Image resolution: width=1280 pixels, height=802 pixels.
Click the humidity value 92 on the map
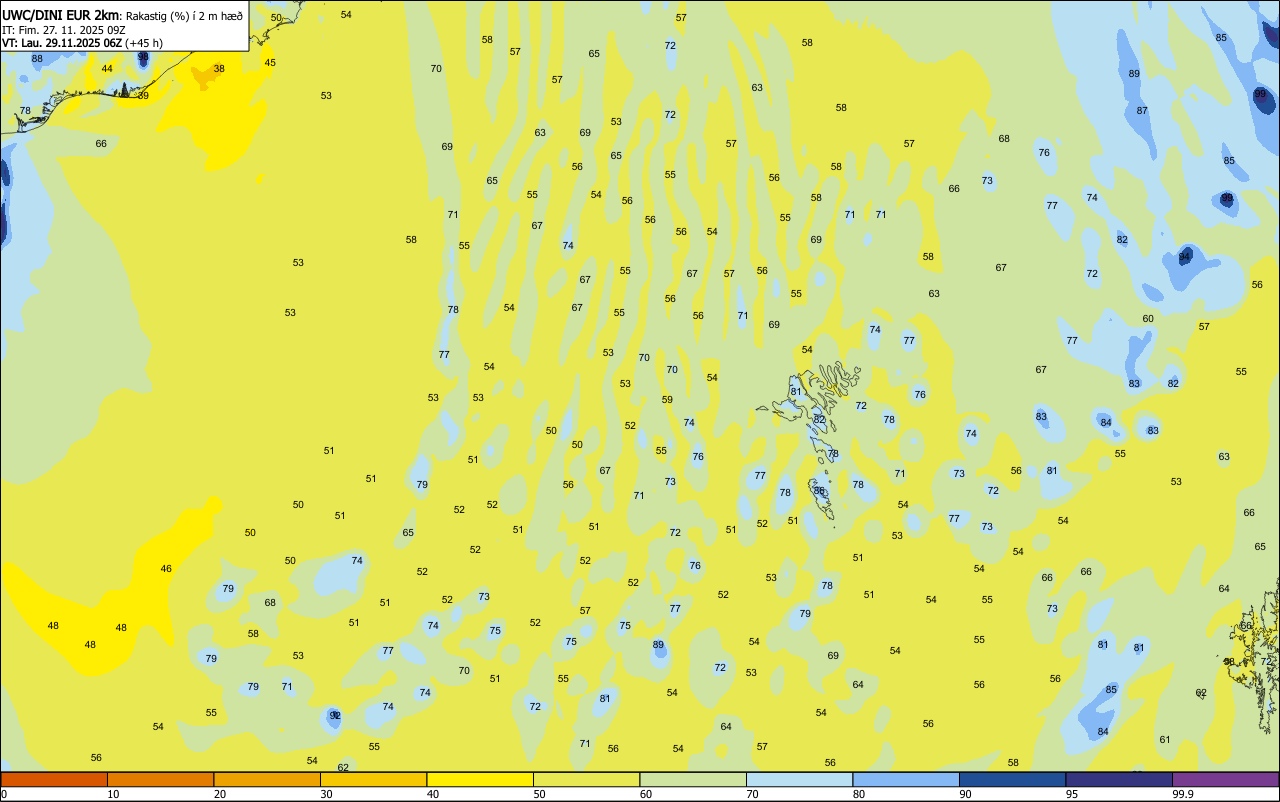pyautogui.click(x=335, y=715)
